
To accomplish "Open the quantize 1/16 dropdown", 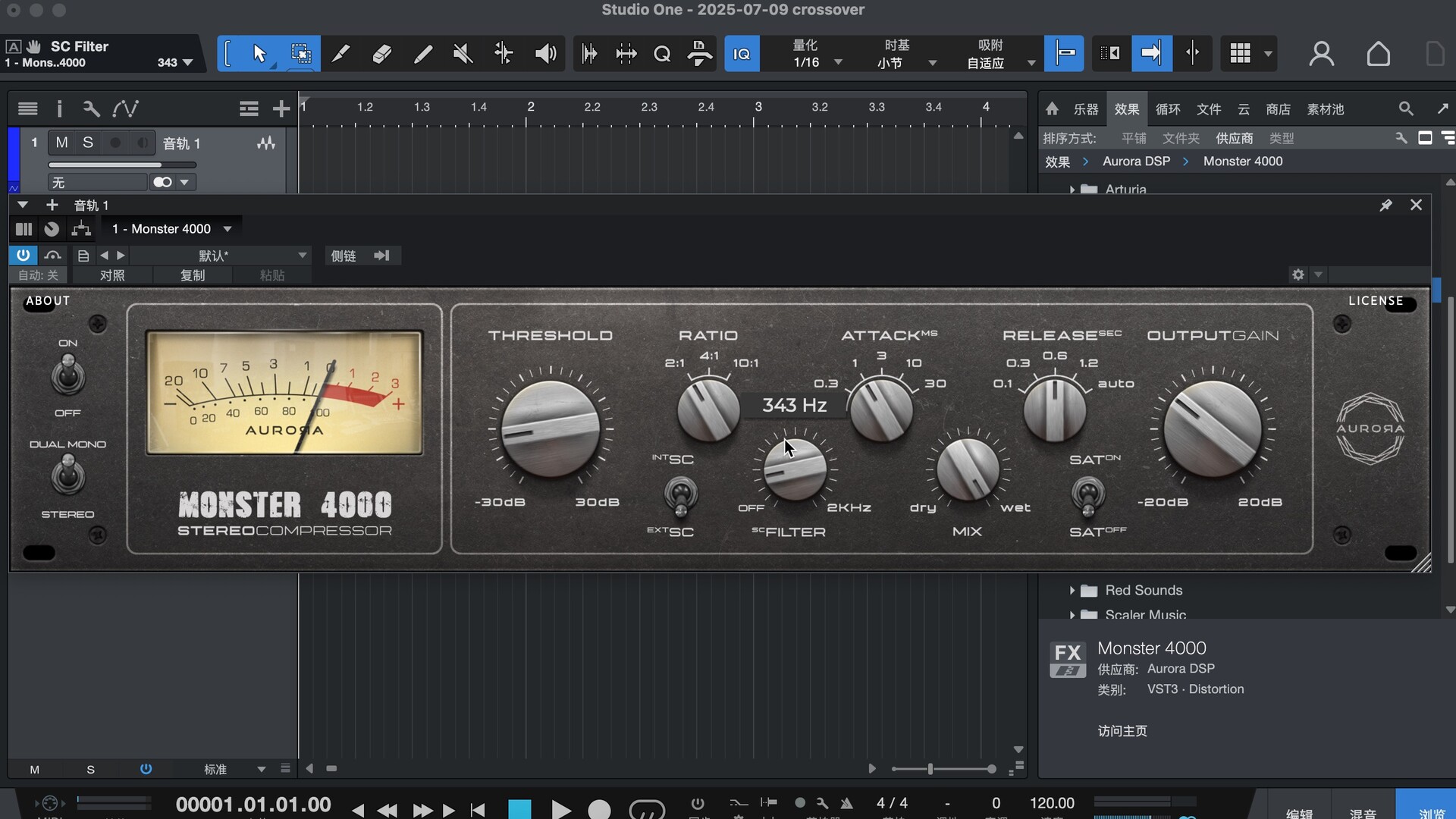I will 838,62.
